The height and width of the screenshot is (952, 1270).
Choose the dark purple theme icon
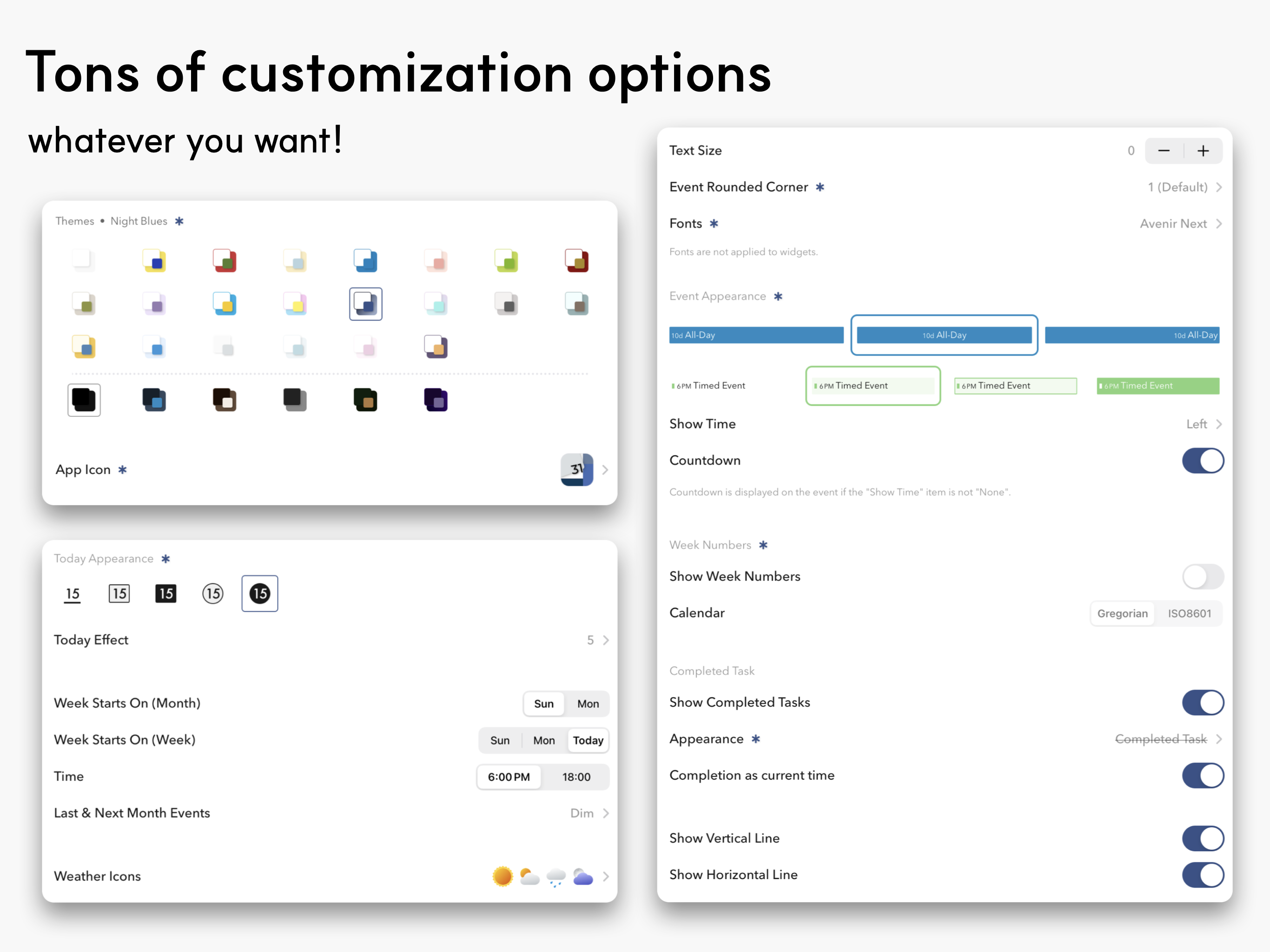click(436, 400)
